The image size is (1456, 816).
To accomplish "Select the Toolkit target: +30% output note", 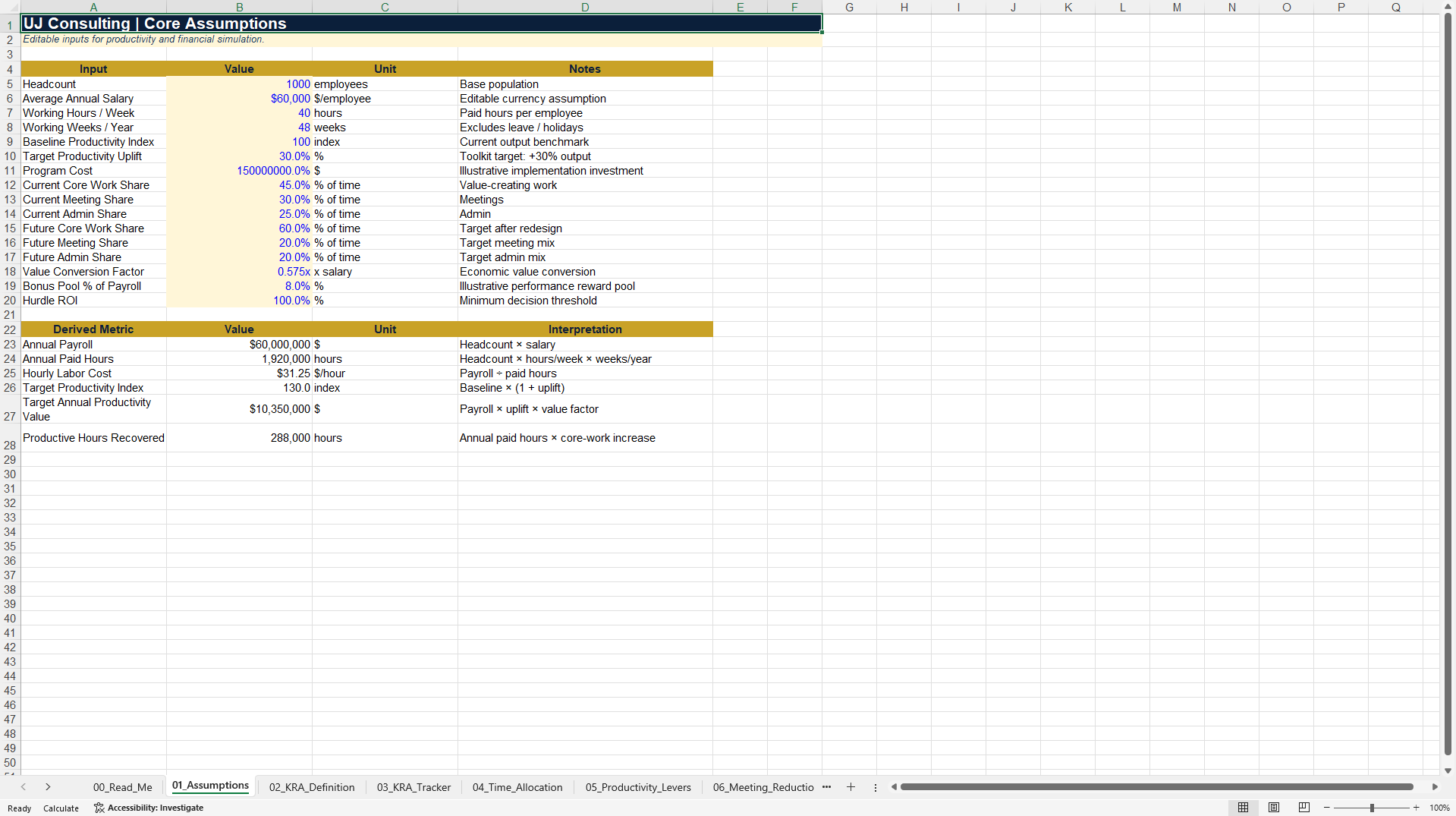I will click(x=585, y=156).
